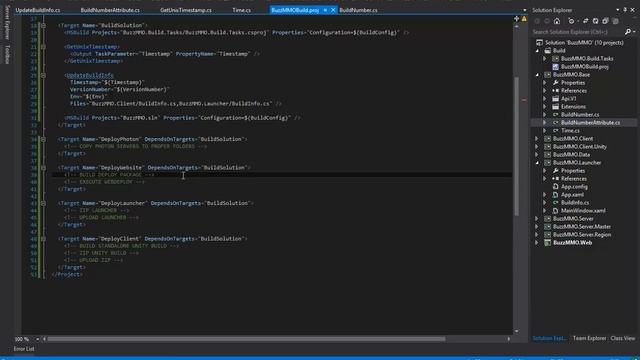The image size is (640, 360).
Task: Switch to the Time.cs tab
Action: pyautogui.click(x=242, y=10)
